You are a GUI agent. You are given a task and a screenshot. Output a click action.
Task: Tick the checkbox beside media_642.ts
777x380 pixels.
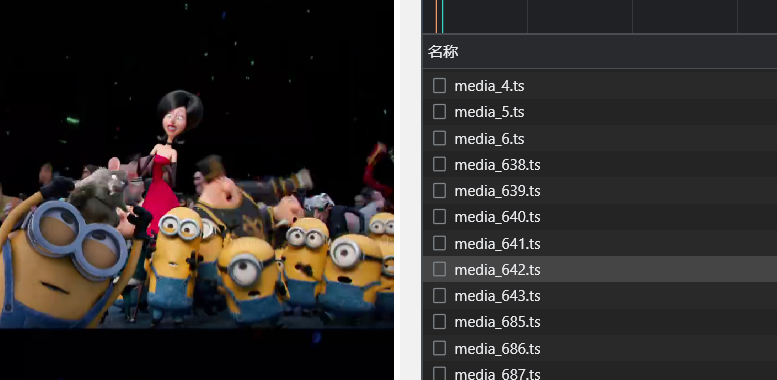click(x=439, y=270)
